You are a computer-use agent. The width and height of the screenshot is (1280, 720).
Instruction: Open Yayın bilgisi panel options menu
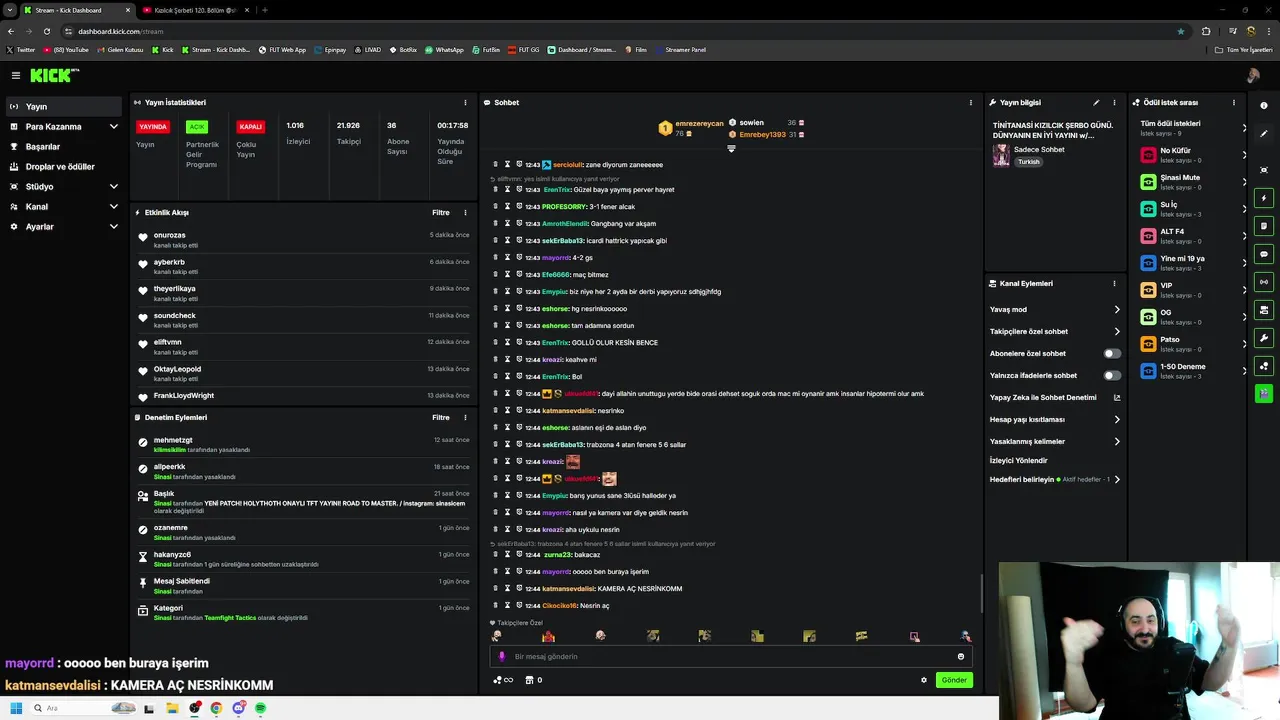click(x=1114, y=102)
